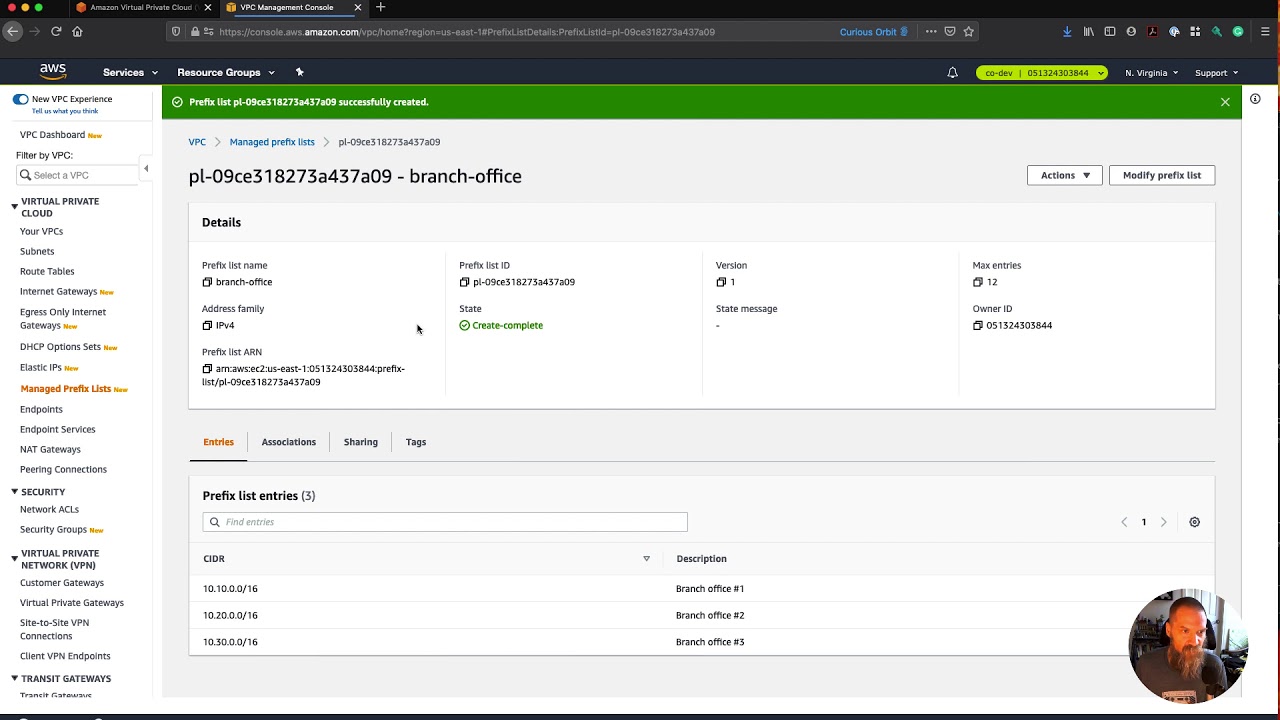Sort entries by the CIDR column arrow
Image resolution: width=1280 pixels, height=720 pixels.
click(646, 559)
